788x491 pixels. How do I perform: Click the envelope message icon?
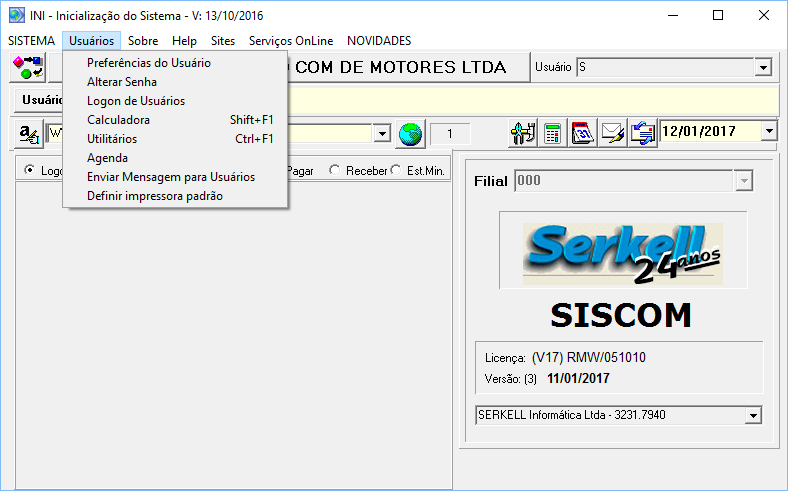point(613,134)
